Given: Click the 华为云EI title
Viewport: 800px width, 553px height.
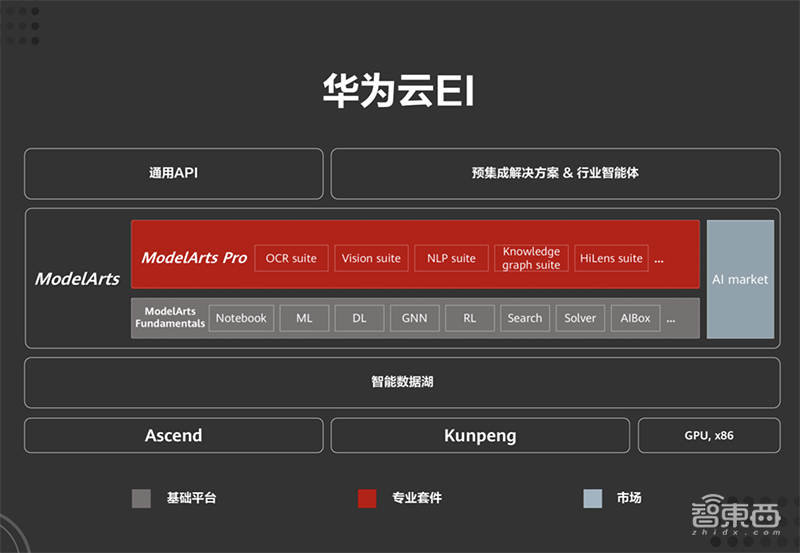Looking at the screenshot, I should pos(399,91).
